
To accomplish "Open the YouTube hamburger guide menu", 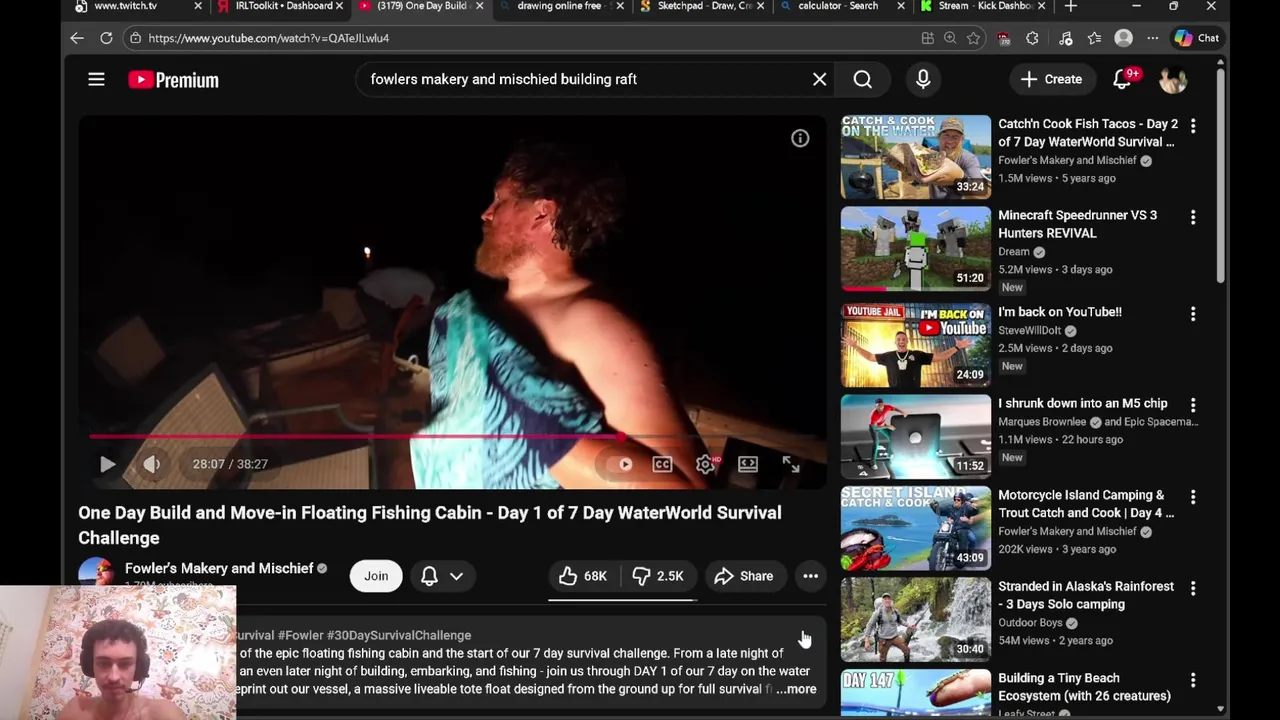I will pos(96,79).
